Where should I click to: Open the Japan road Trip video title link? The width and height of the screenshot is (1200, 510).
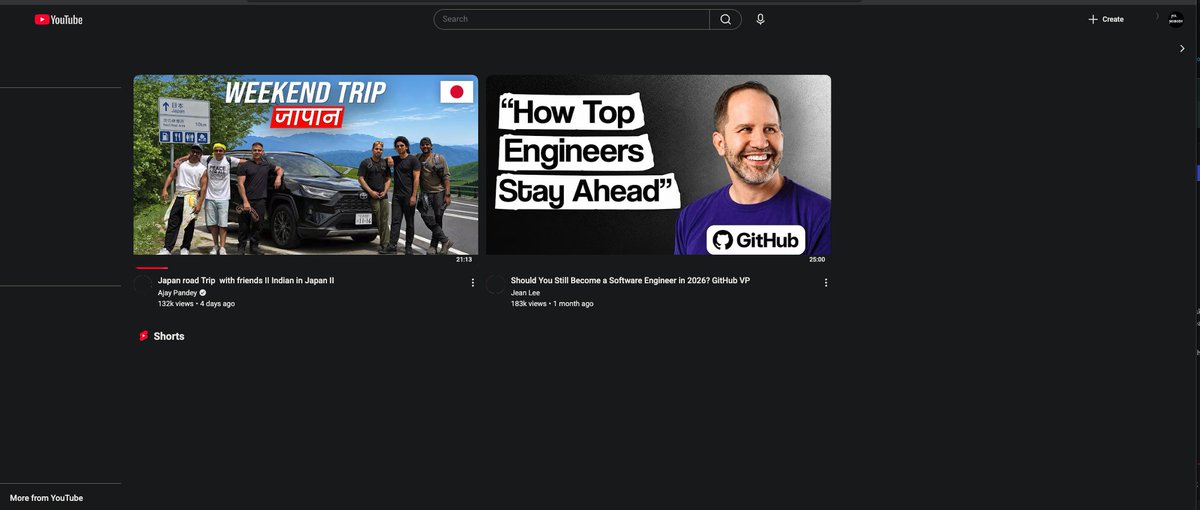[246, 281]
